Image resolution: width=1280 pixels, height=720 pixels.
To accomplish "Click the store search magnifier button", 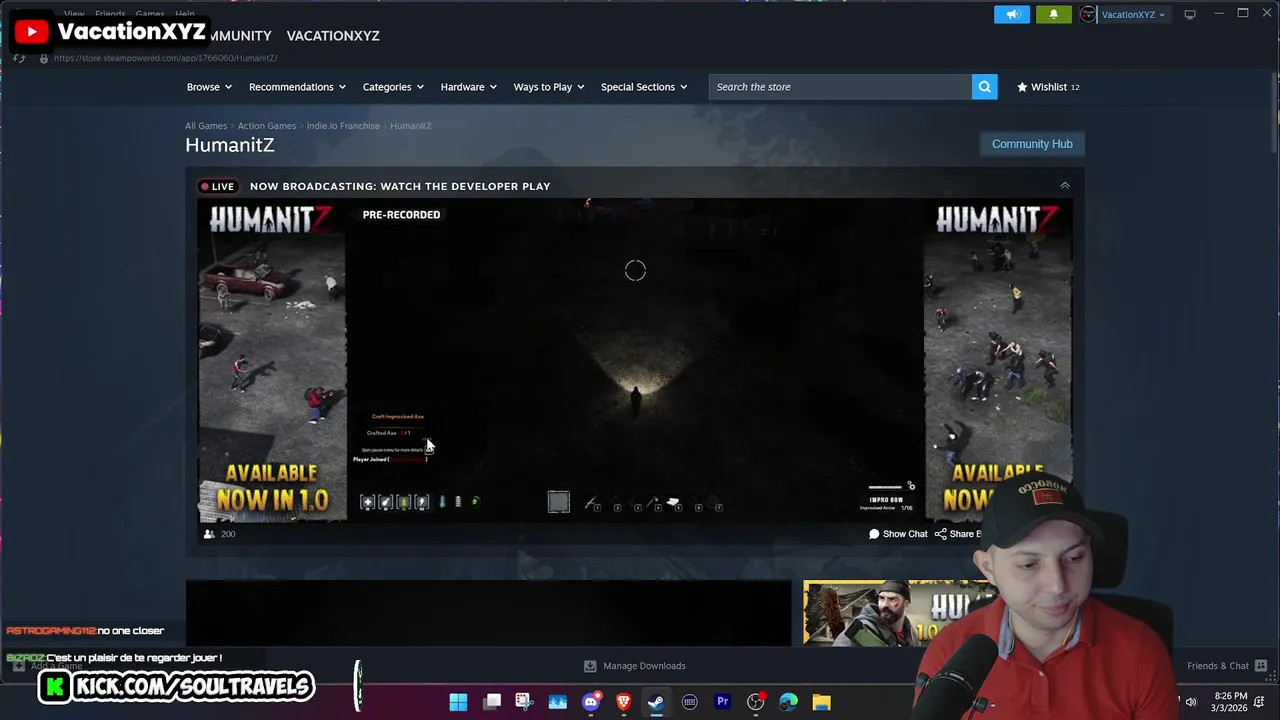I will tap(984, 87).
